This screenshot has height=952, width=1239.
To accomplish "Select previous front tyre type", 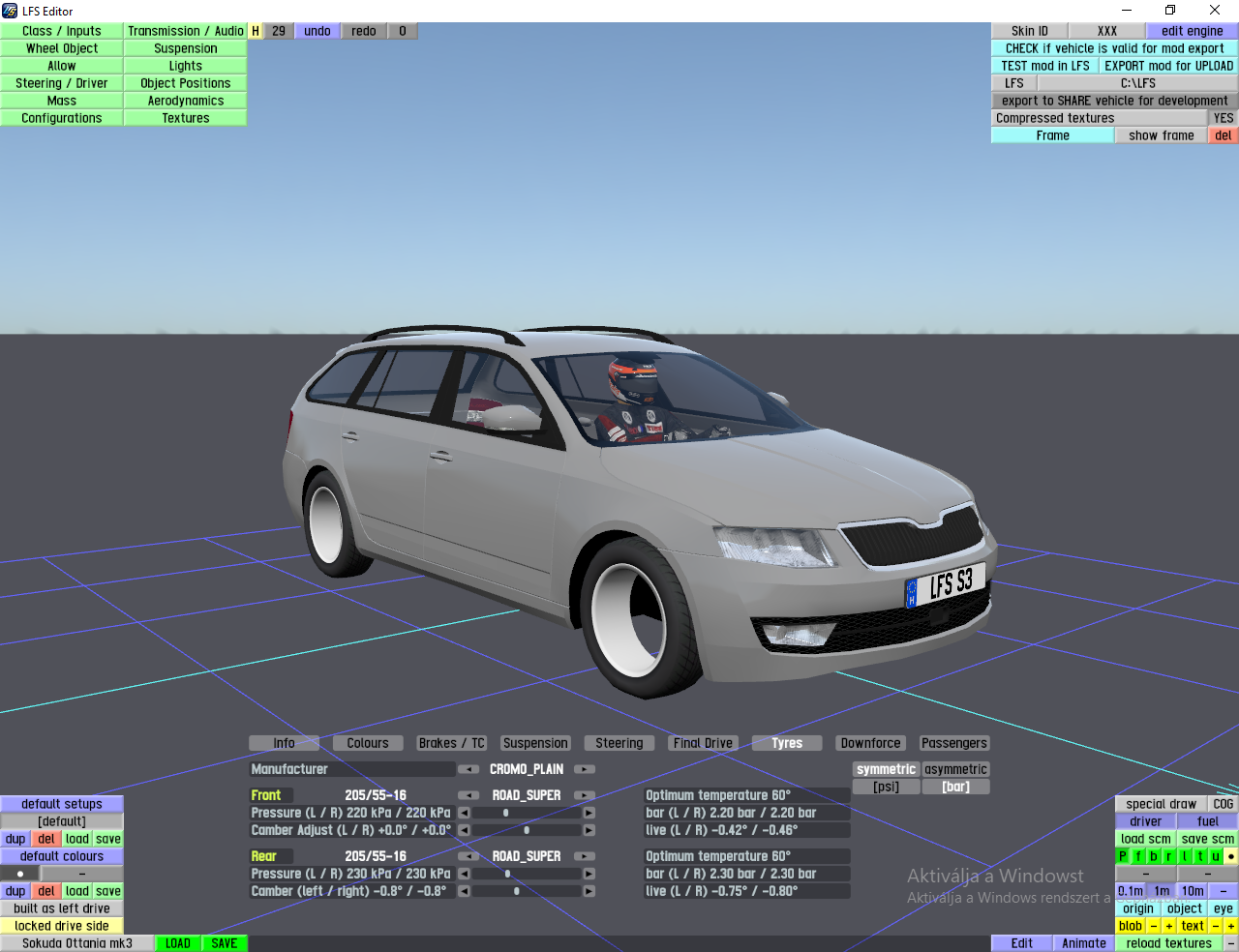I will (468, 795).
